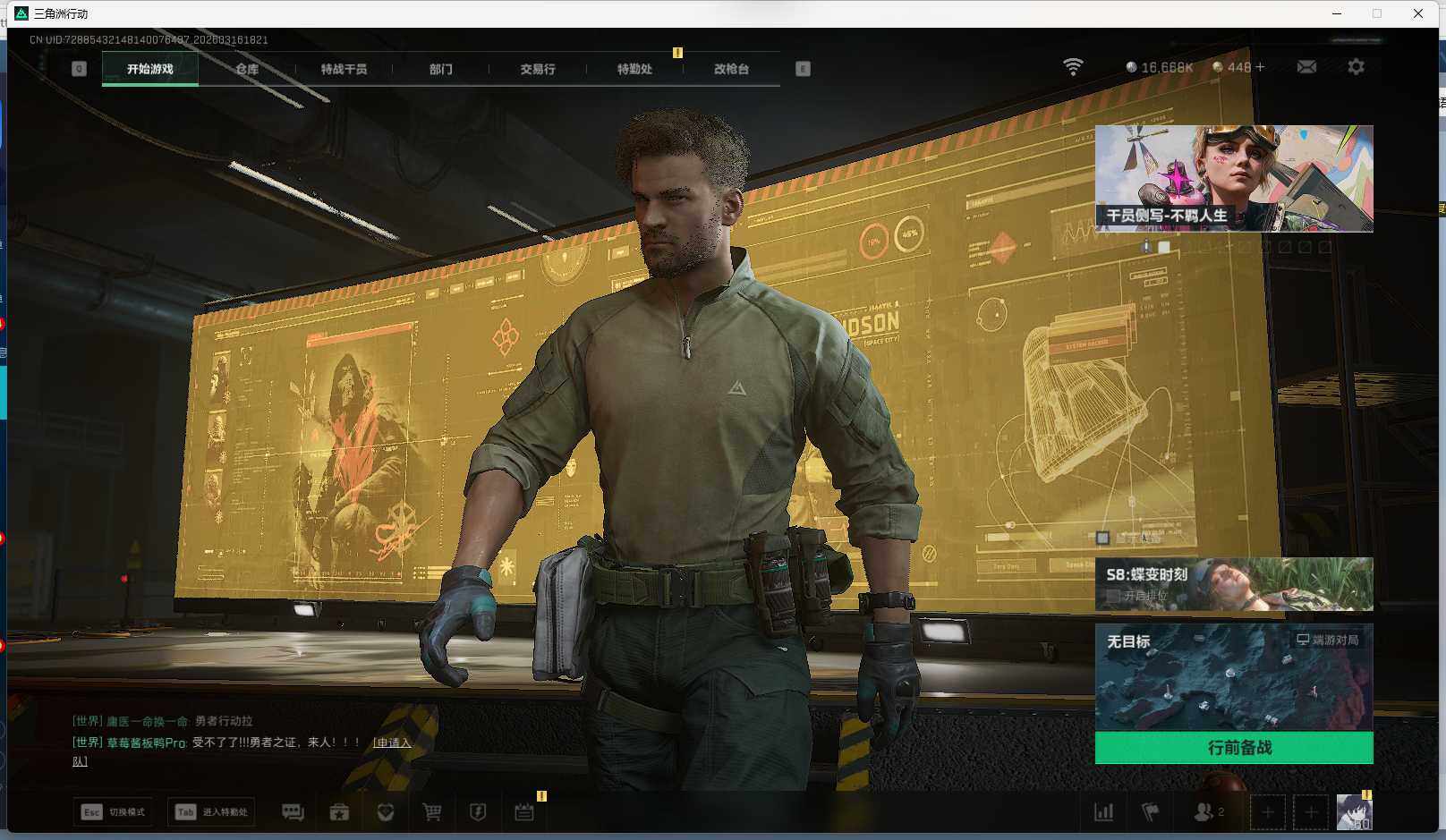Open the statistics bar chart icon
This screenshot has height=840, width=1446.
(1104, 812)
